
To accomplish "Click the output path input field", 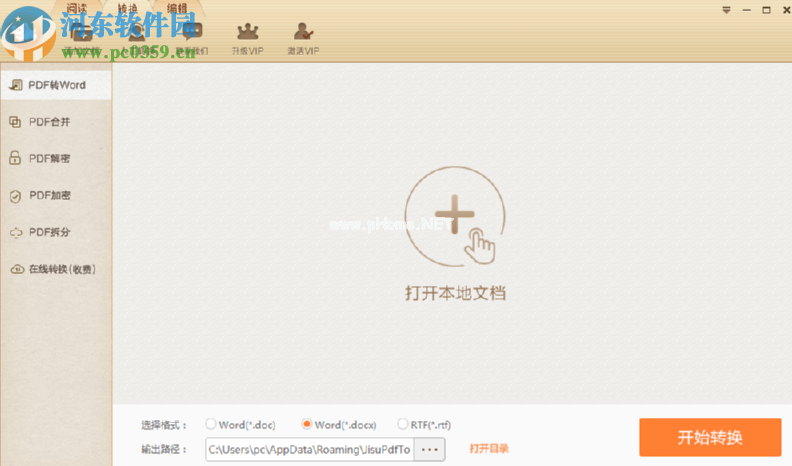I will (x=309, y=449).
